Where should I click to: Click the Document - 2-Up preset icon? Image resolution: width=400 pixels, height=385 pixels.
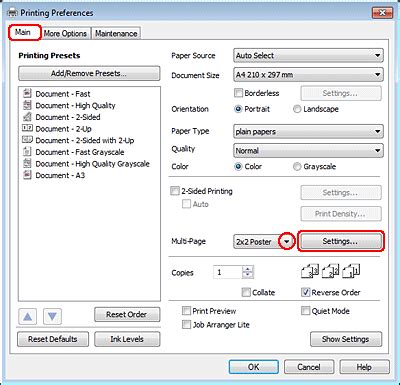coord(27,128)
